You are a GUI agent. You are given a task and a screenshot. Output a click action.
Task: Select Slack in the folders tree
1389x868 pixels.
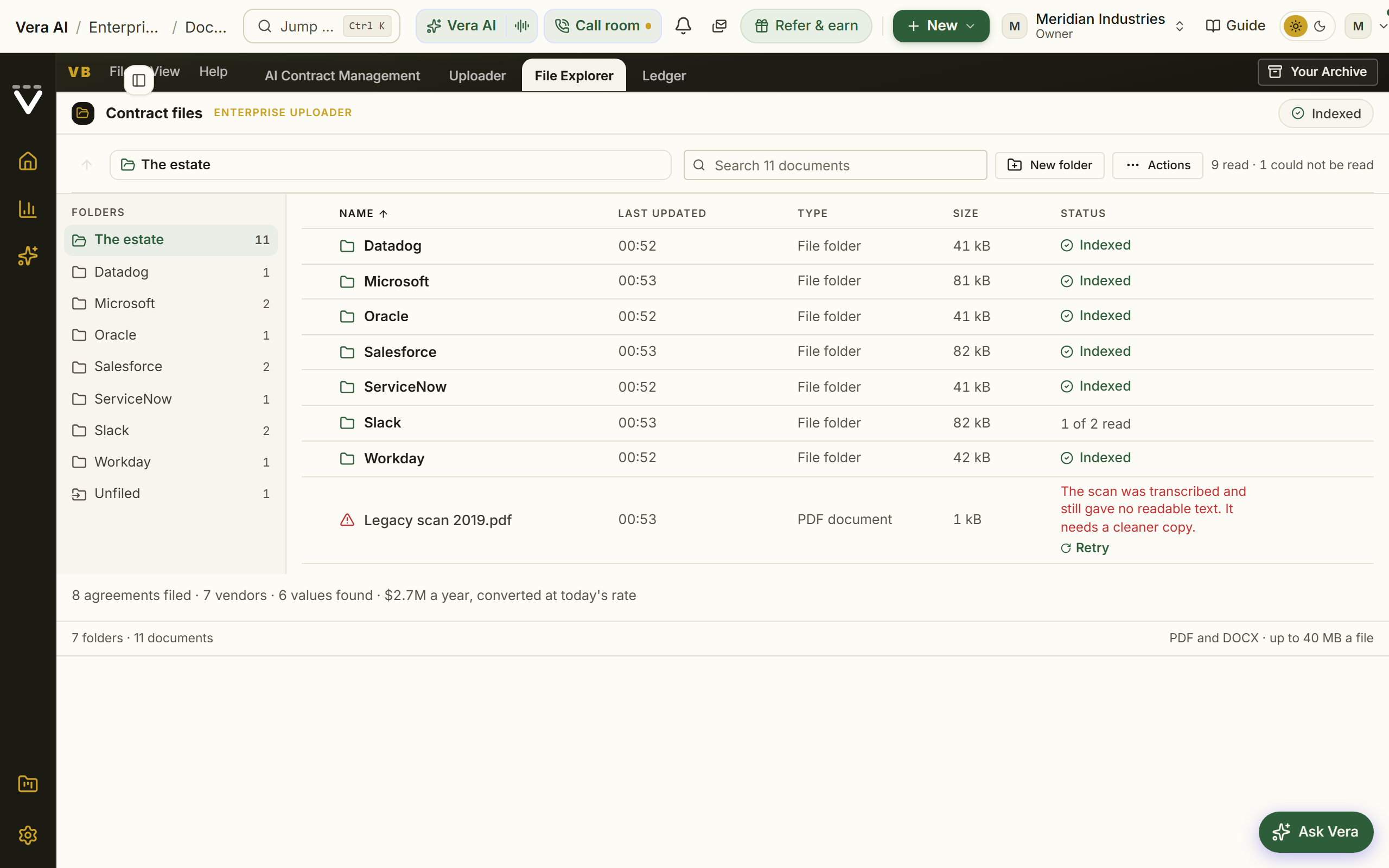click(170, 431)
